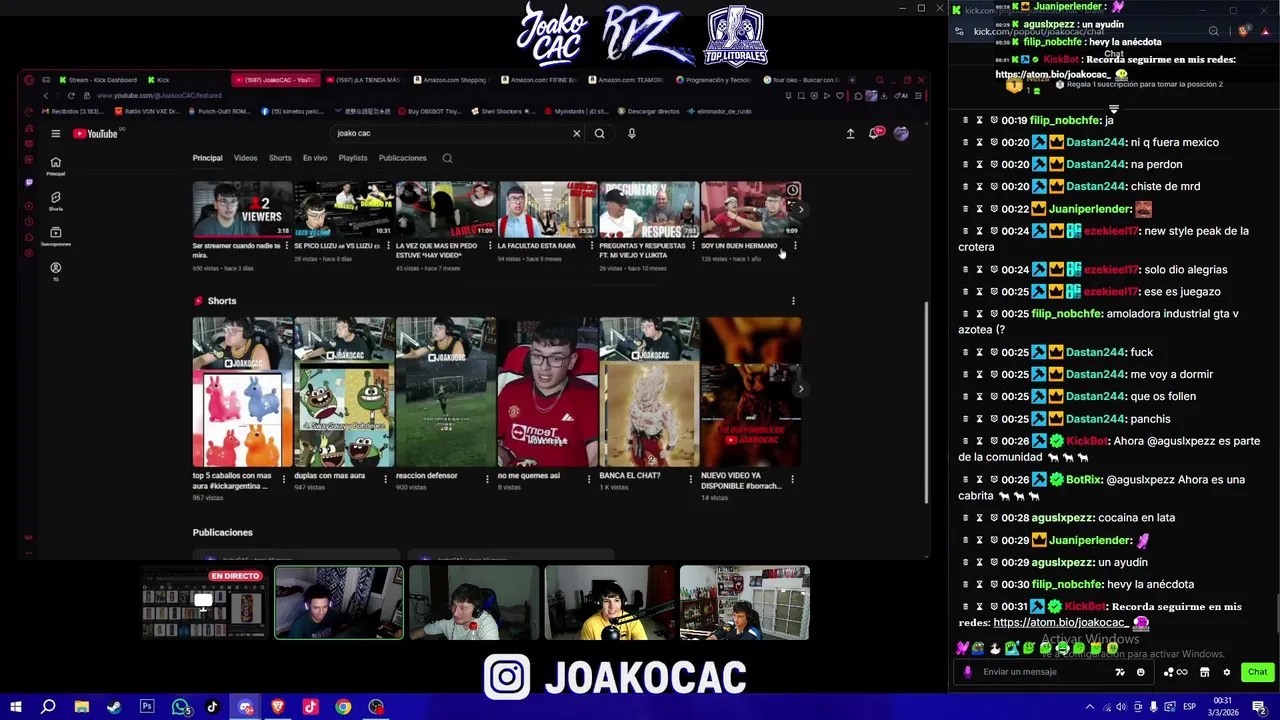
Task: Open the YouTube hamburger guide menu
Action: coord(56,133)
